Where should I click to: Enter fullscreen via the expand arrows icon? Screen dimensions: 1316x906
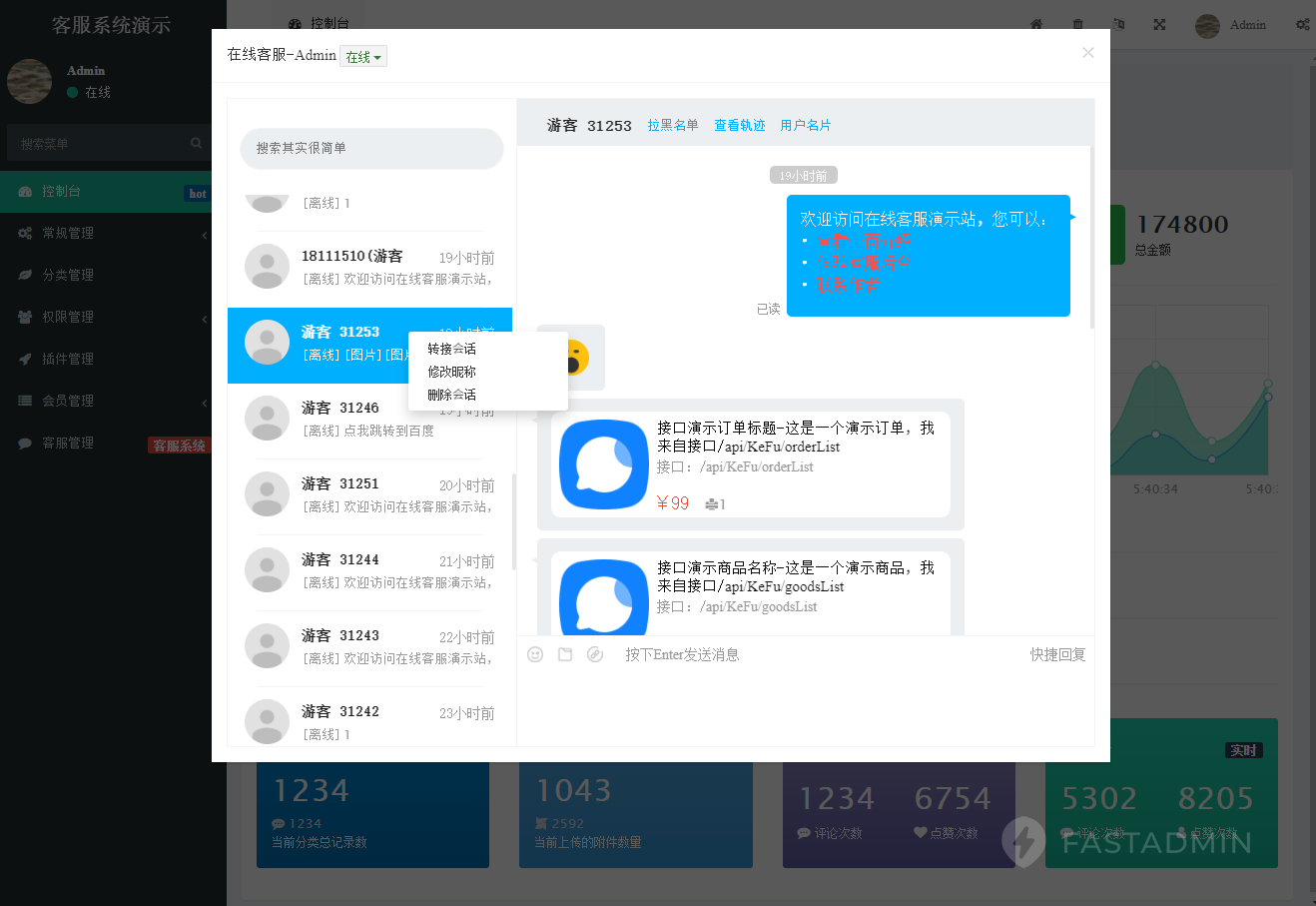point(1159,24)
